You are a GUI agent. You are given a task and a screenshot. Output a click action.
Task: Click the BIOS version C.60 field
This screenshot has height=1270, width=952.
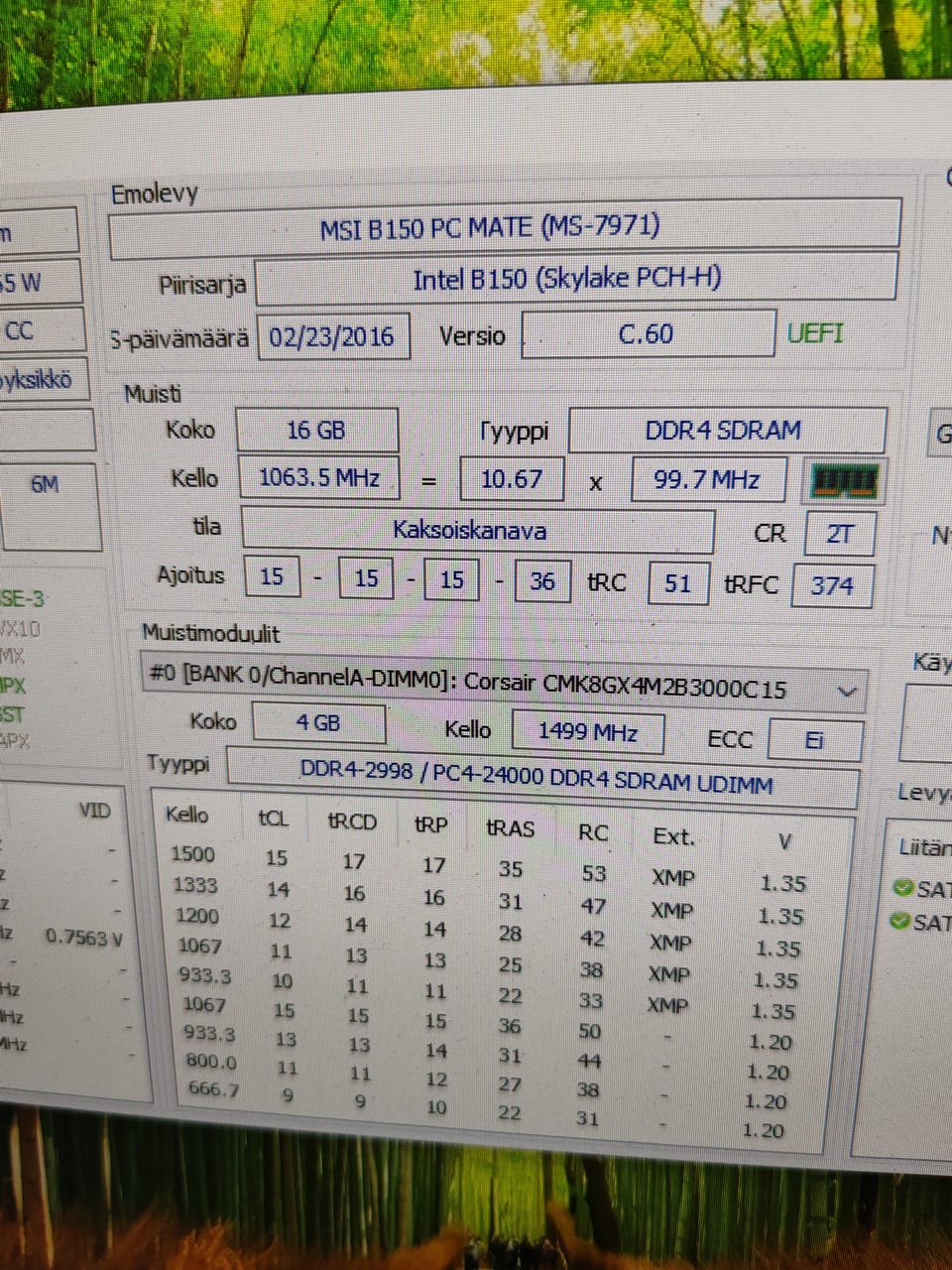(649, 334)
